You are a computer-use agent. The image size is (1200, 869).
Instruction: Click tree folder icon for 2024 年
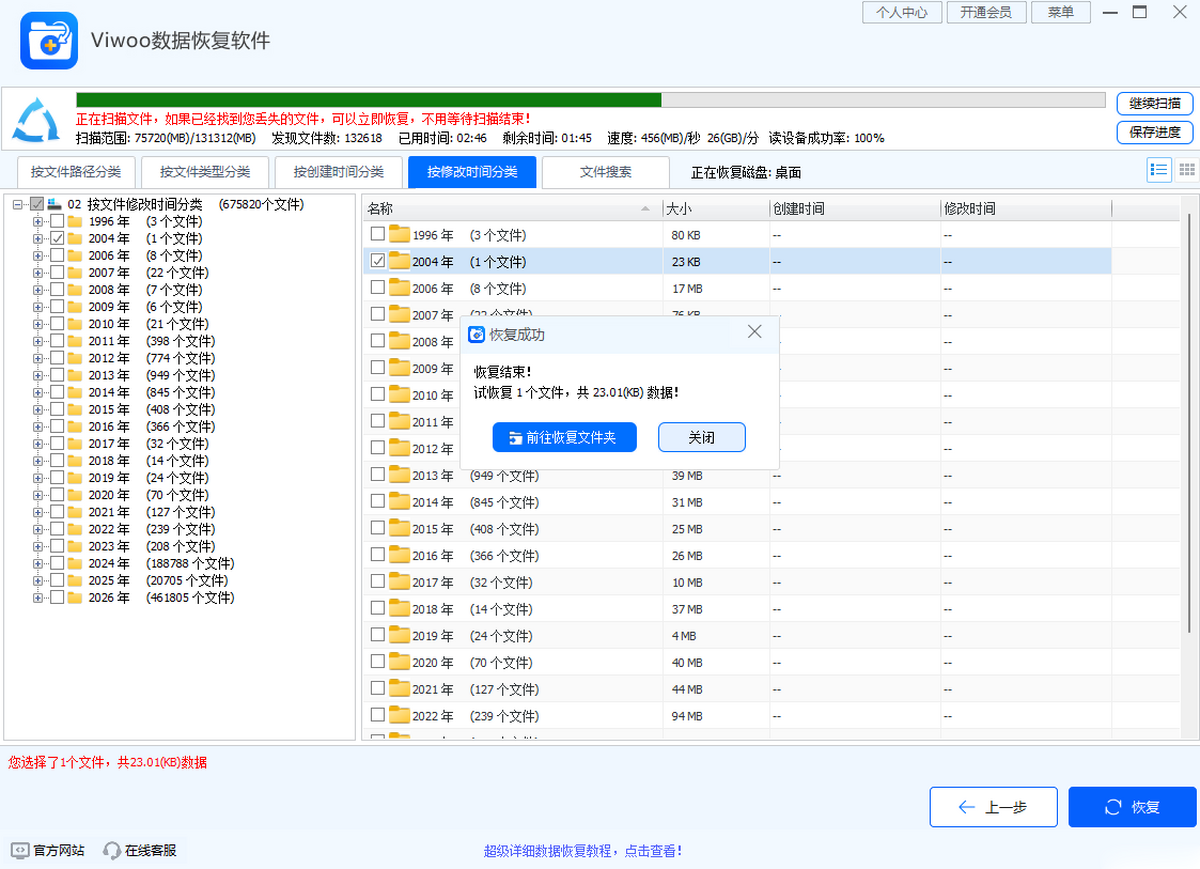tap(75, 563)
